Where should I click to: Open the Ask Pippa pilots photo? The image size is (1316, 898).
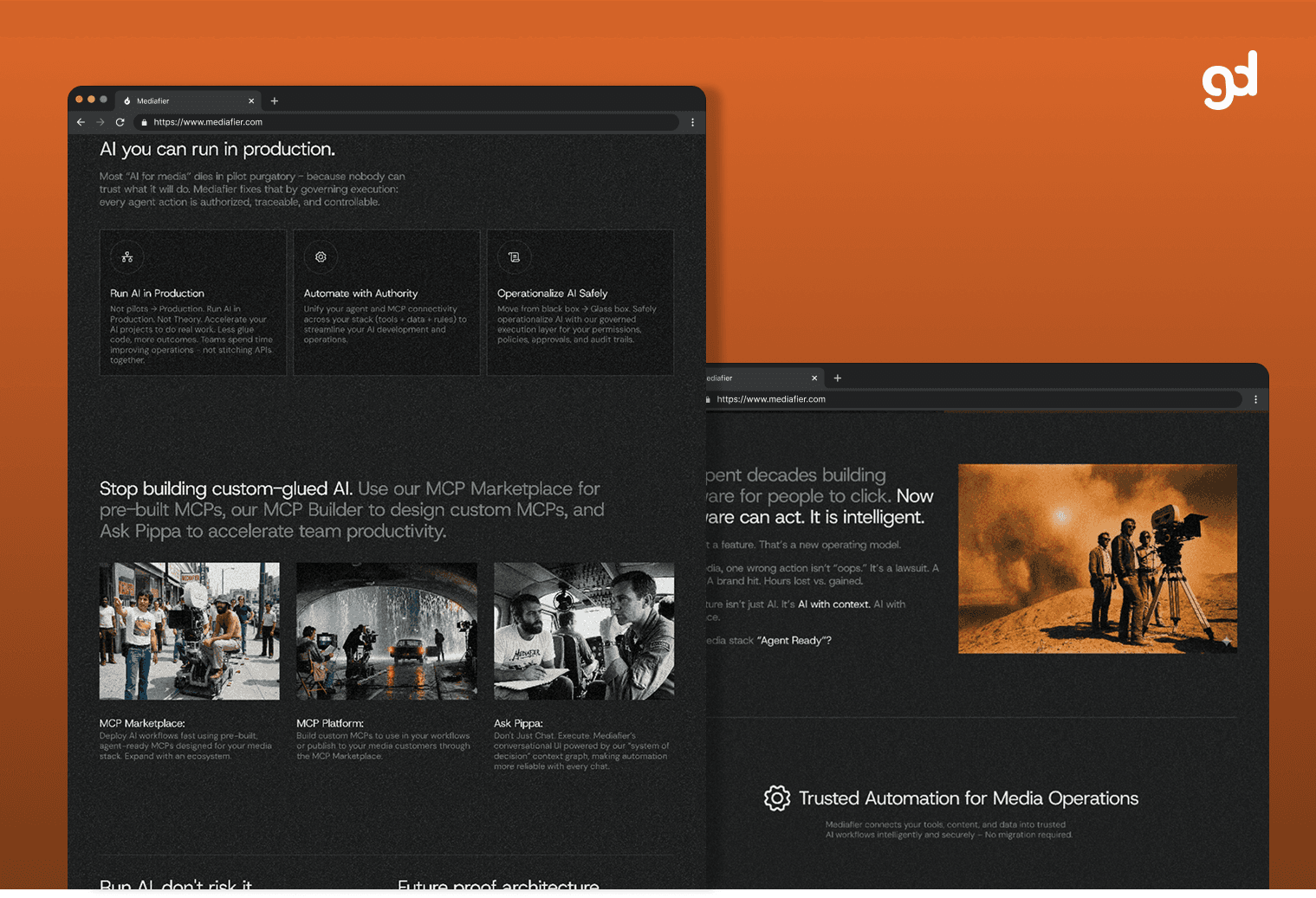point(584,631)
